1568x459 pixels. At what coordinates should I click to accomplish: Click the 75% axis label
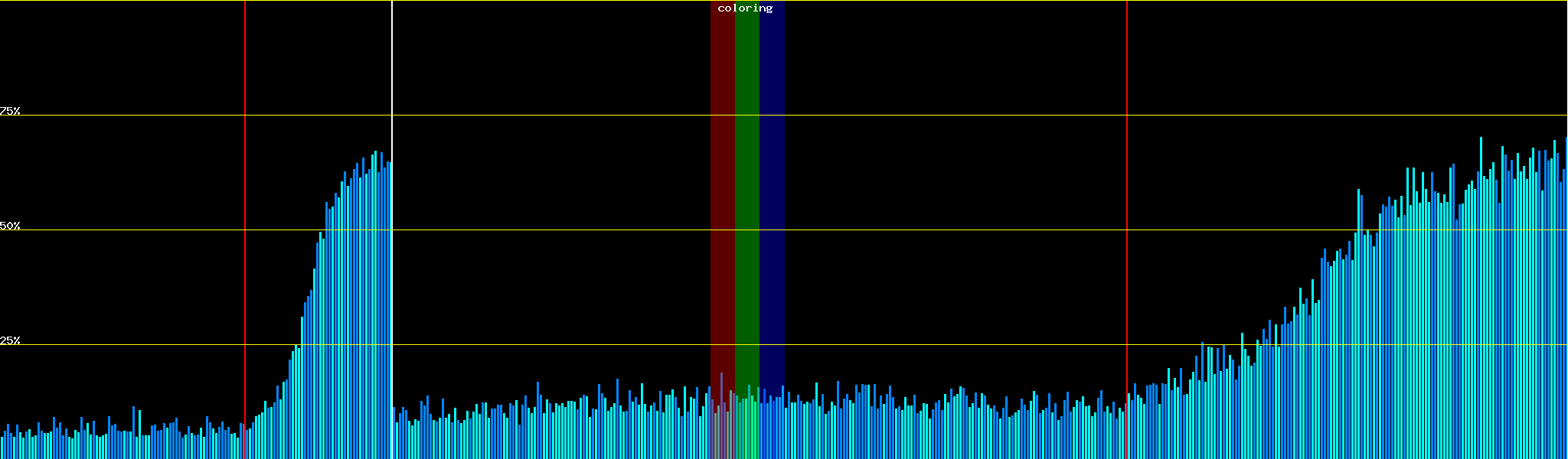(x=10, y=111)
